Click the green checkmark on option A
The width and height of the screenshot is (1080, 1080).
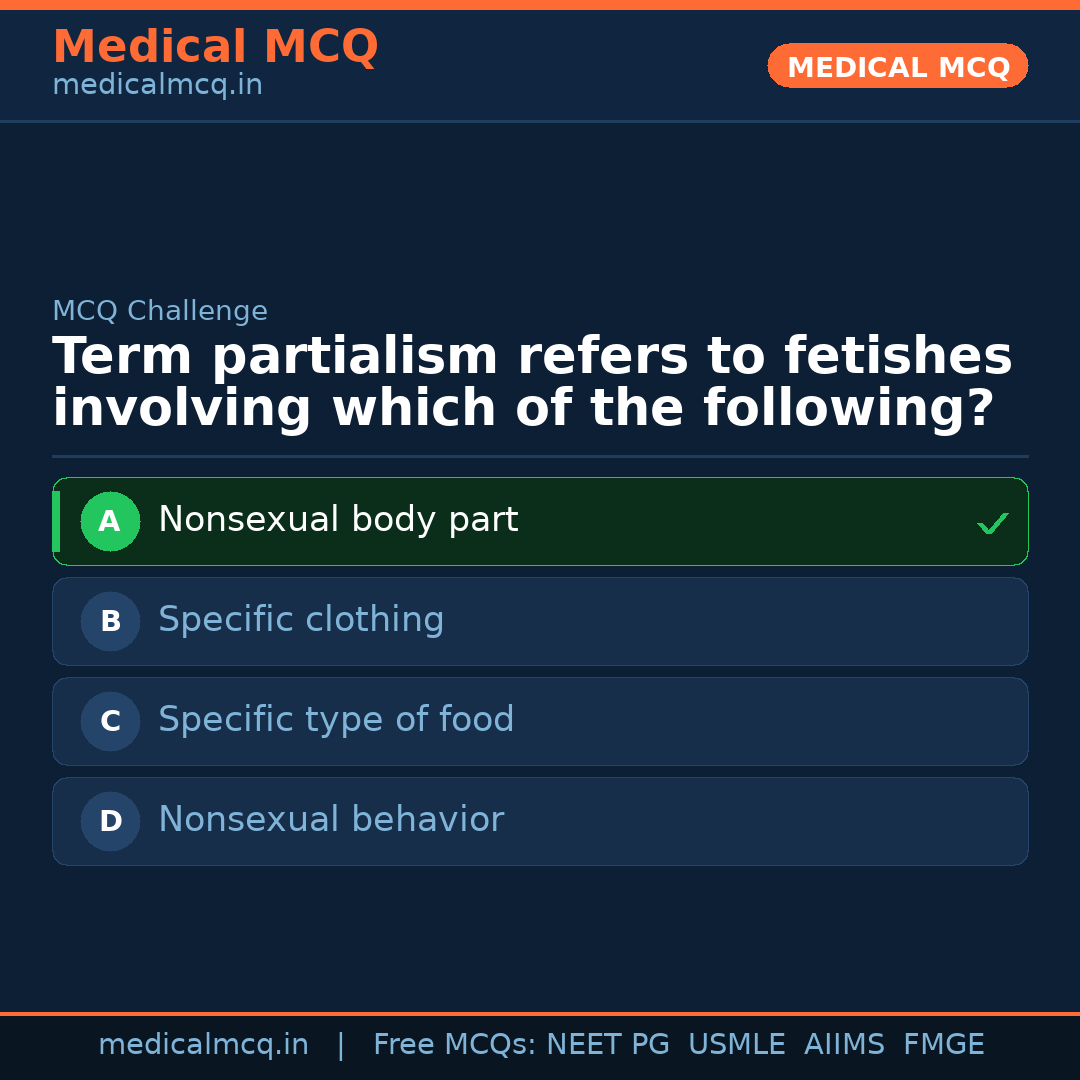[992, 523]
